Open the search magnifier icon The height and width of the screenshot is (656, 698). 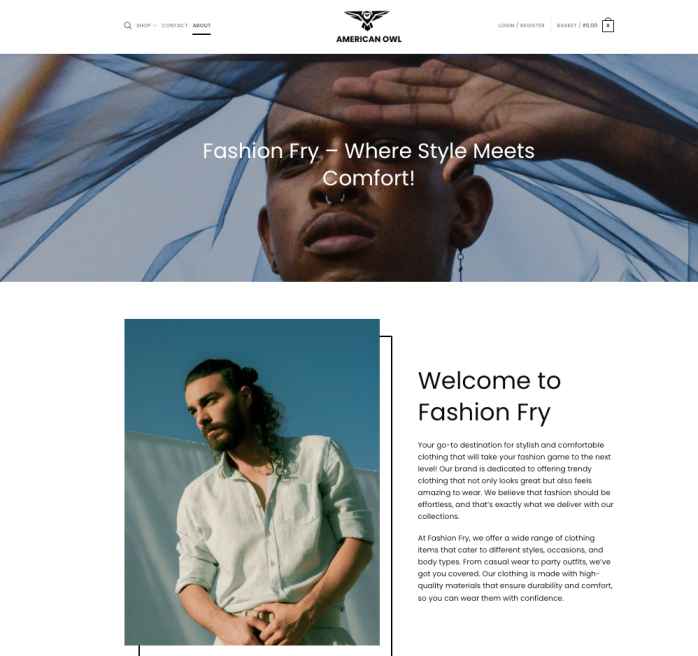click(127, 25)
